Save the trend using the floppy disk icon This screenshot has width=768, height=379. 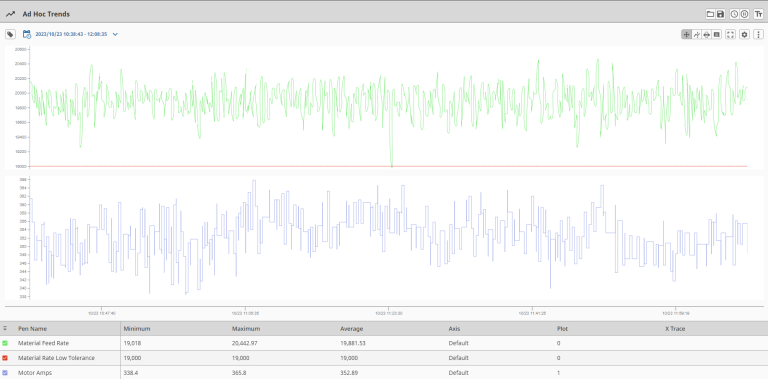click(x=720, y=14)
